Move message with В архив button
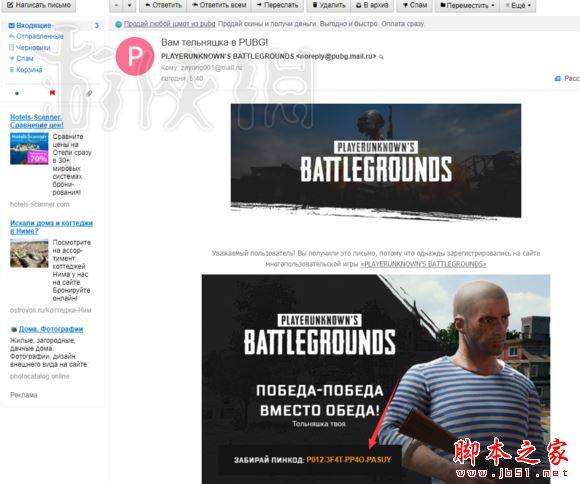Screen dimensions: 580x484 (x=372, y=5)
